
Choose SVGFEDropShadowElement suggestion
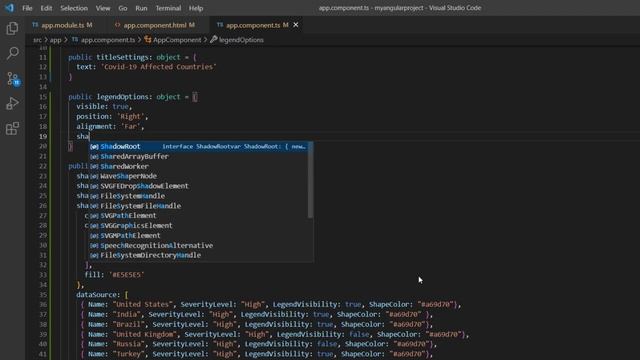coord(199,186)
